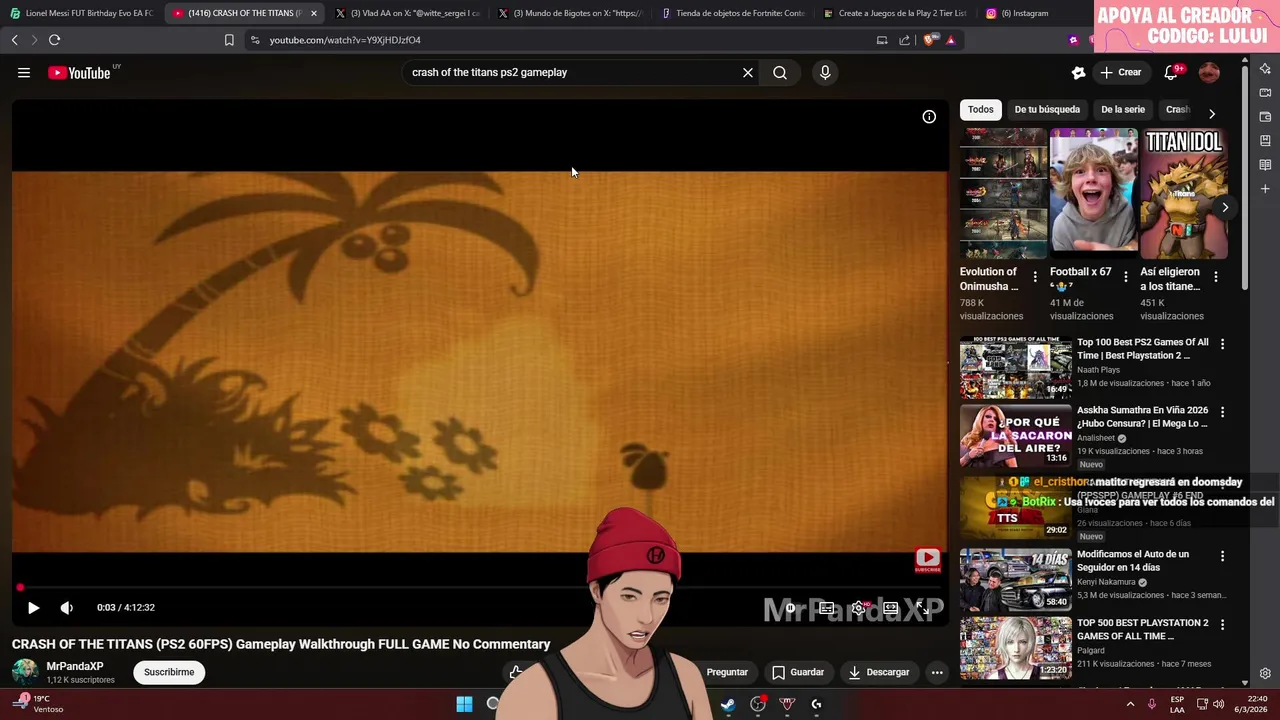Advance the Shorts shelf to next items

(1225, 207)
